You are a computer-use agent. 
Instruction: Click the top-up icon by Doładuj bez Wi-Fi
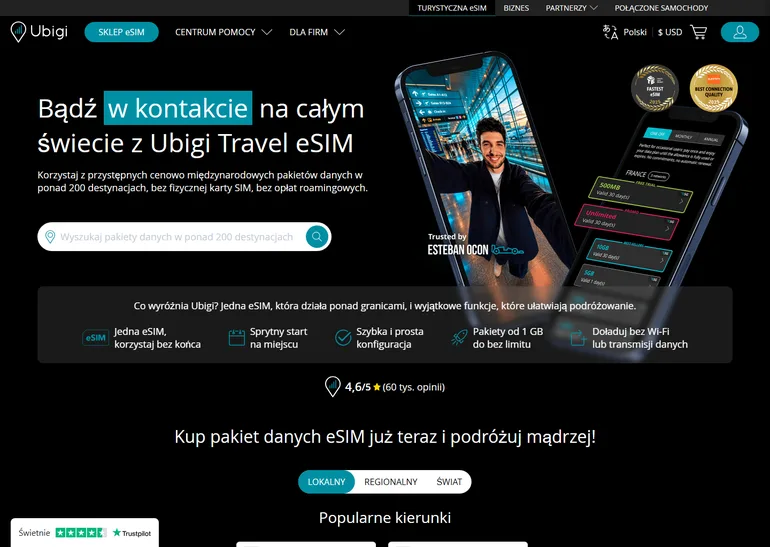click(x=578, y=338)
